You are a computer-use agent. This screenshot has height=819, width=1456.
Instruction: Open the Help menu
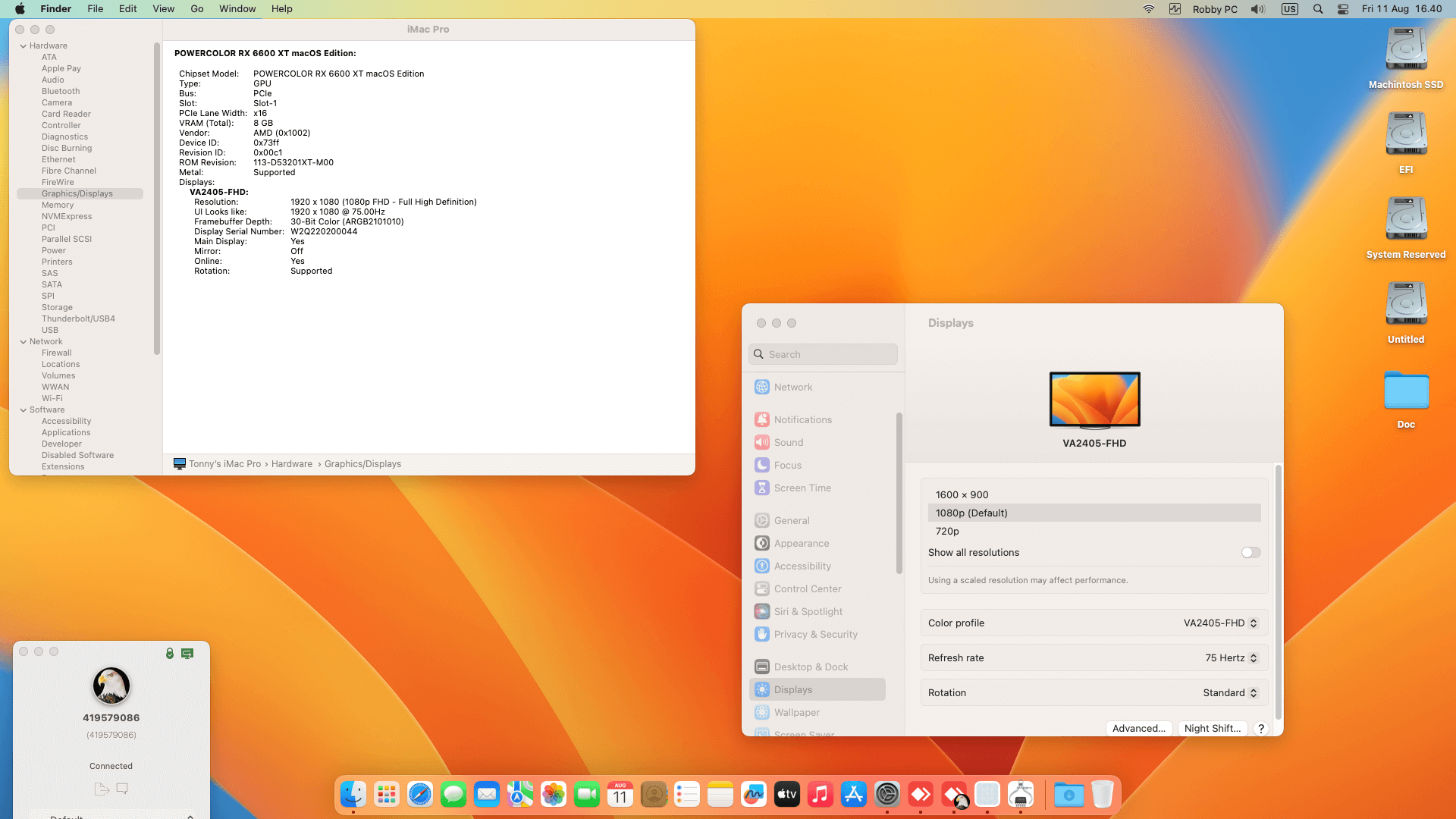[282, 9]
